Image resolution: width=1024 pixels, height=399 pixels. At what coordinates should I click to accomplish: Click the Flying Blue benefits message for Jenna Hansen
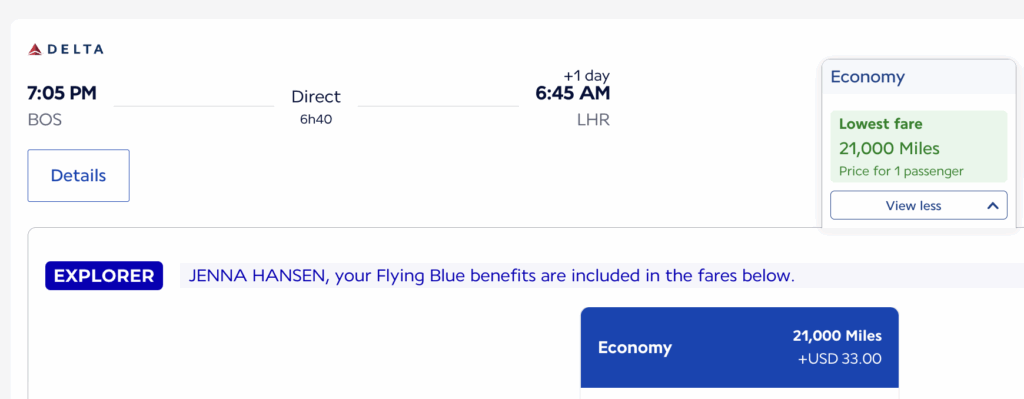[x=492, y=276]
